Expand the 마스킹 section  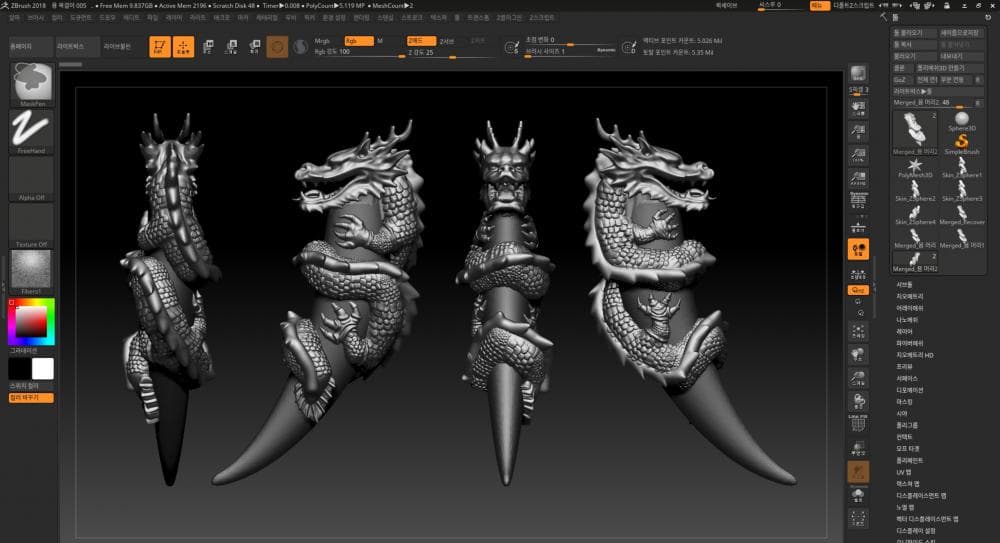click(904, 402)
